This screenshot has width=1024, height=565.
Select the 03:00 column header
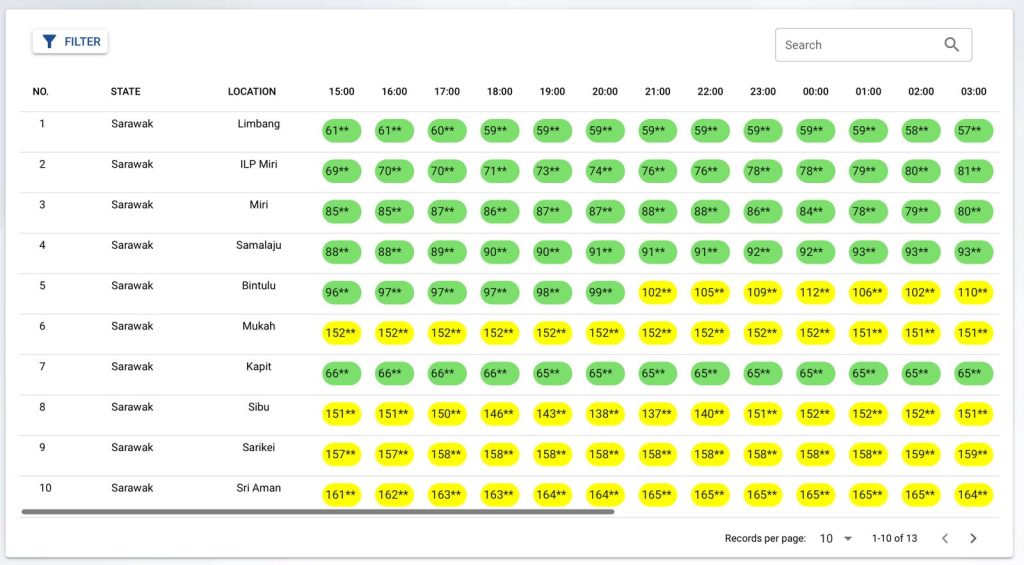[x=973, y=91]
